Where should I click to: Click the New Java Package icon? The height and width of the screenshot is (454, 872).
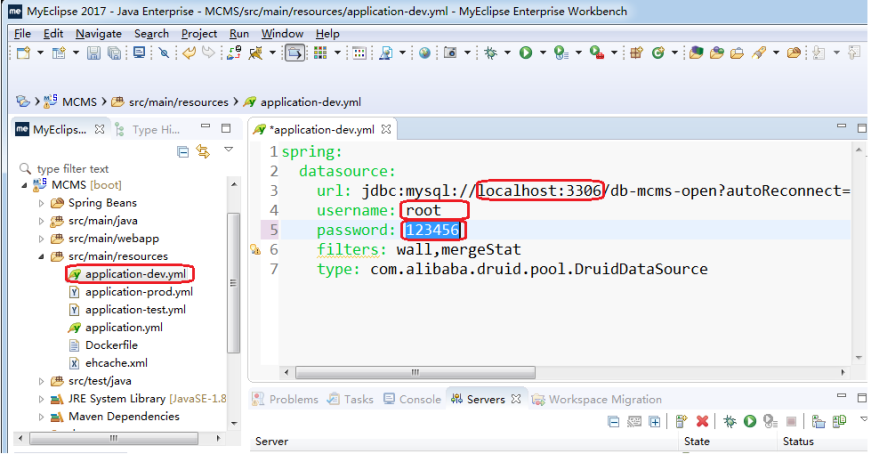pyautogui.click(x=637, y=53)
